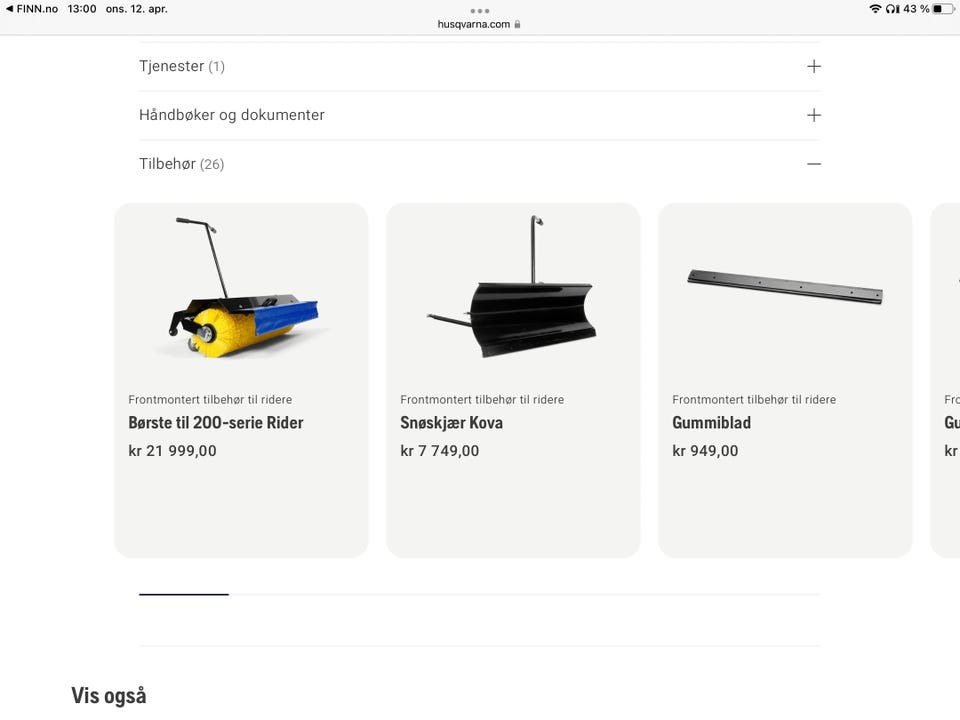Click the carousel scroll progress bar

pyautogui.click(x=479, y=594)
